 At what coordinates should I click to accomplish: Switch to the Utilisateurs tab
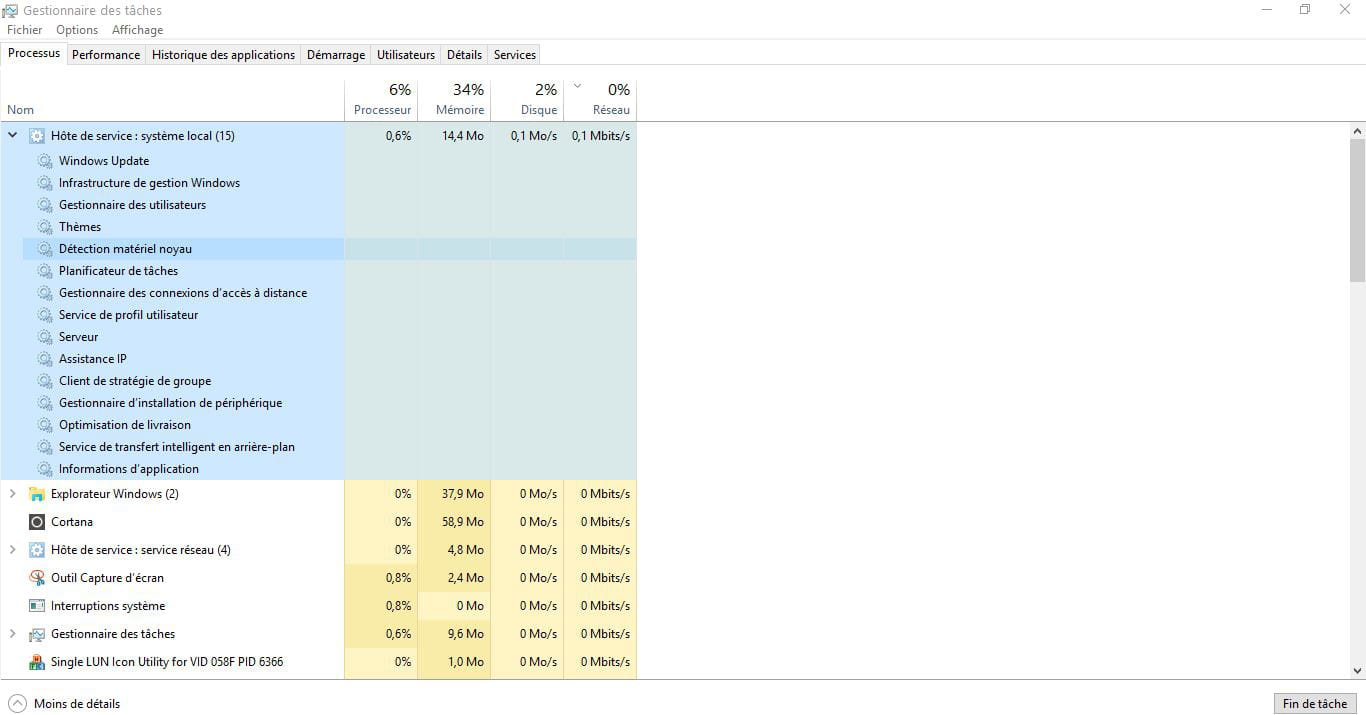click(406, 55)
